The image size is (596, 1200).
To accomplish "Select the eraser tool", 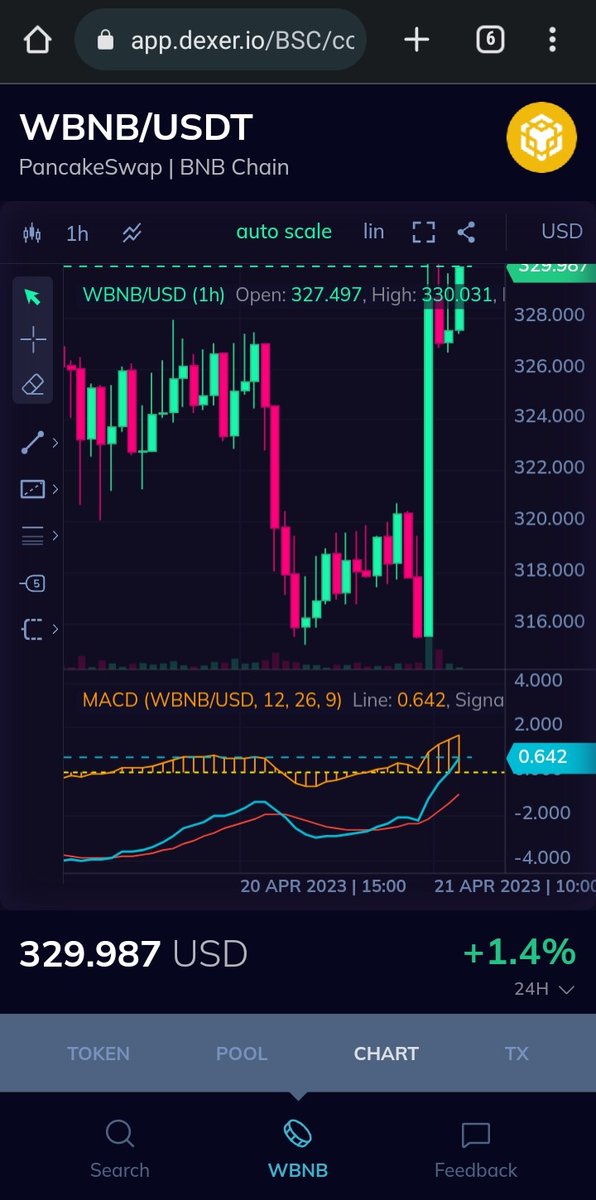I will [x=33, y=384].
